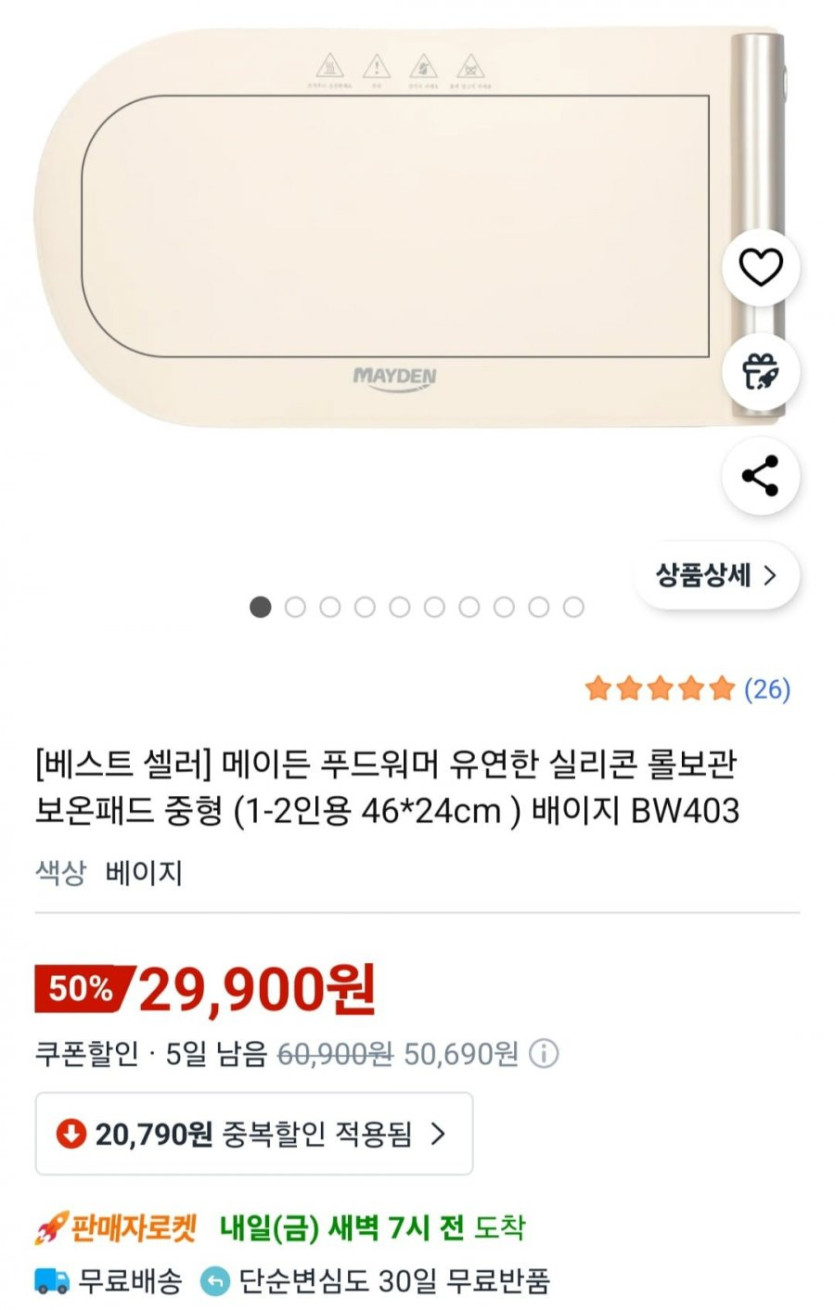This screenshot has width=835, height=1310.
Task: Tap the heart wishlist icon
Action: click(x=761, y=267)
